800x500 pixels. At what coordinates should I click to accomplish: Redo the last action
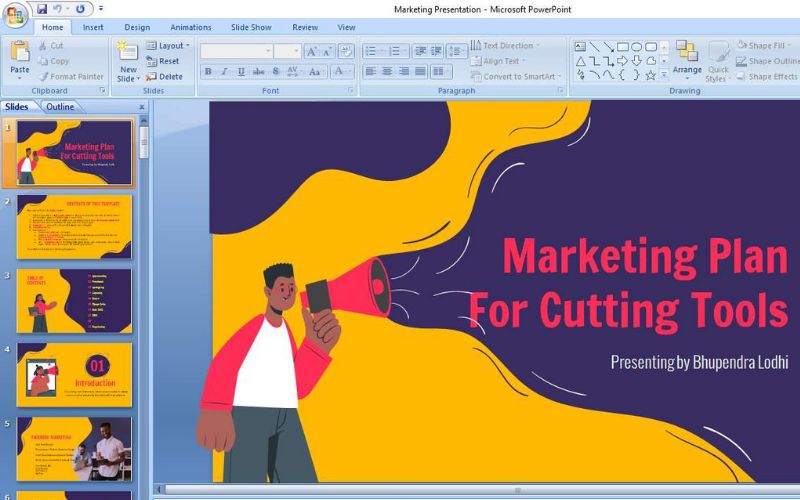[x=80, y=9]
